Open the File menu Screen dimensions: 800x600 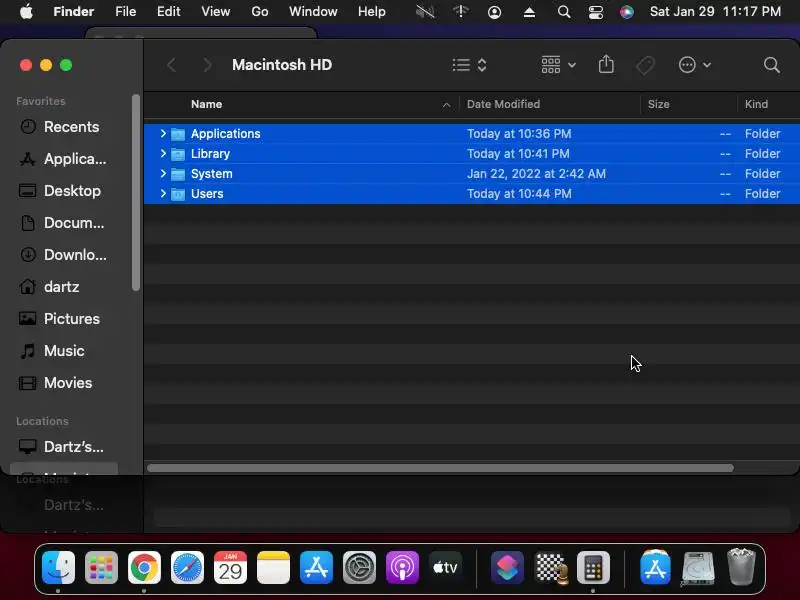click(126, 11)
